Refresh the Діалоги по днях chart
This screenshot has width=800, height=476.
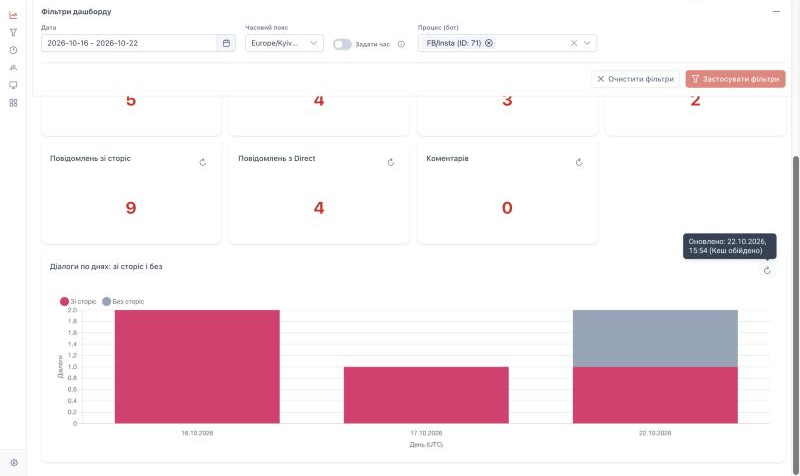point(767,270)
